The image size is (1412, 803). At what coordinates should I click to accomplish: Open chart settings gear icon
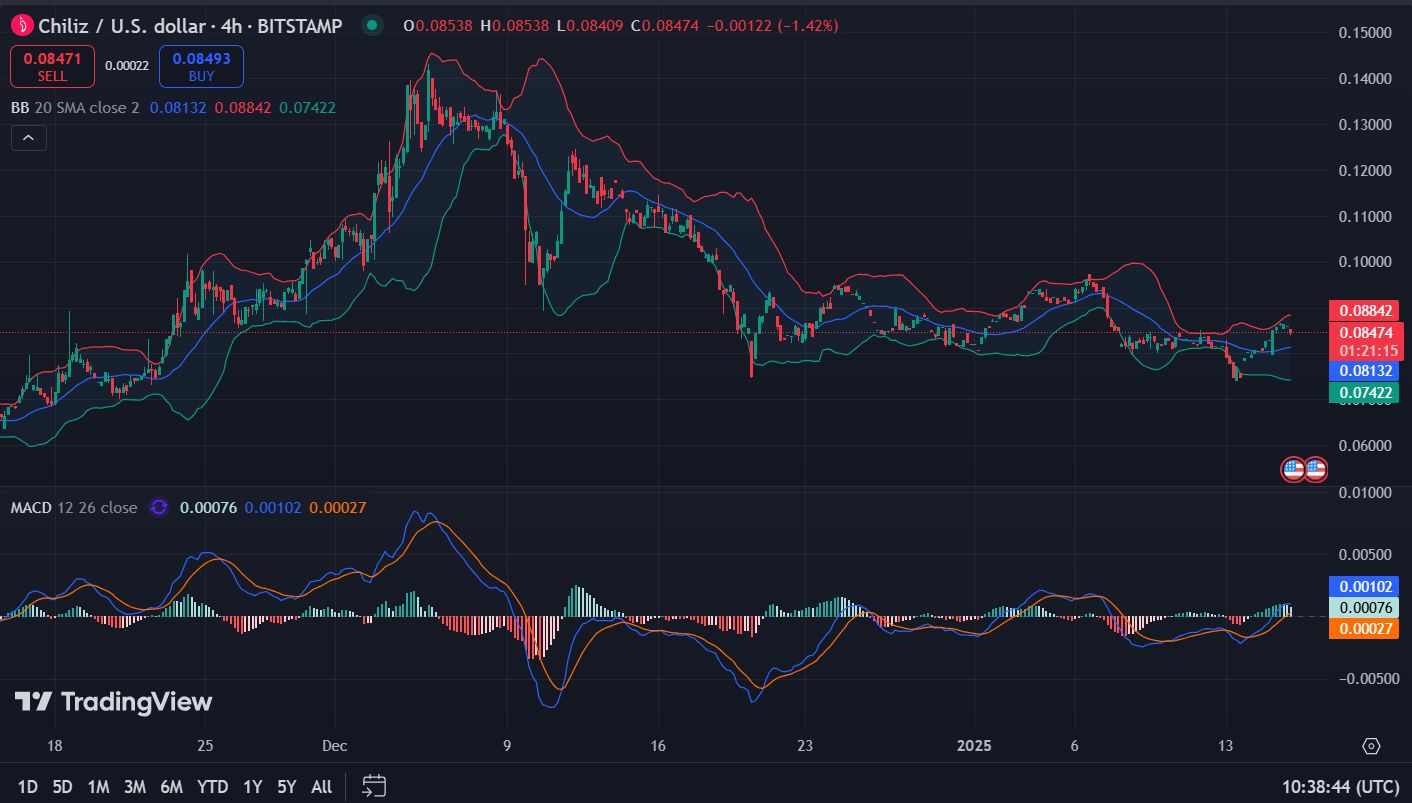1371,746
